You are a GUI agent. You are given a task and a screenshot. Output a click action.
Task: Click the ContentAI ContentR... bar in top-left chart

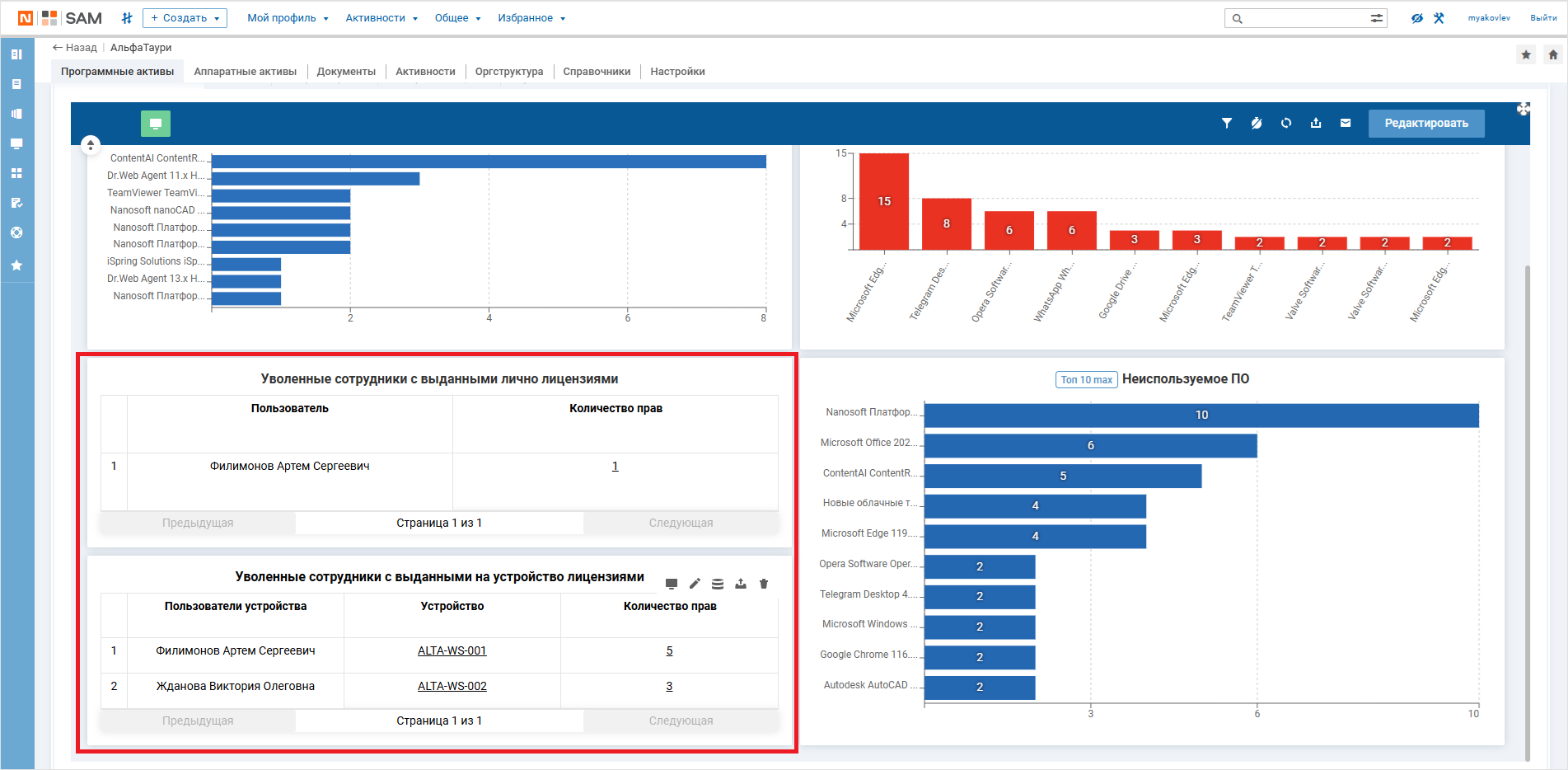click(x=489, y=162)
